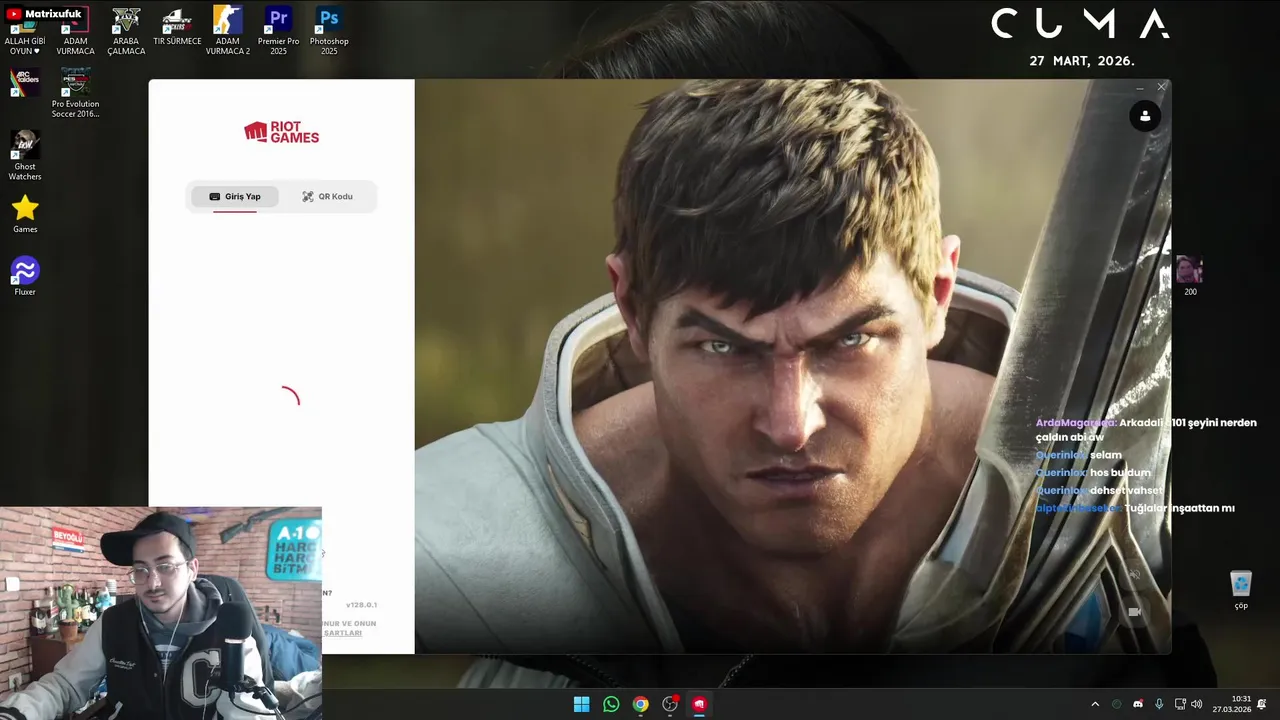Launch the Fluxer desktop shortcut
The height and width of the screenshot is (720, 1280).
[25, 277]
